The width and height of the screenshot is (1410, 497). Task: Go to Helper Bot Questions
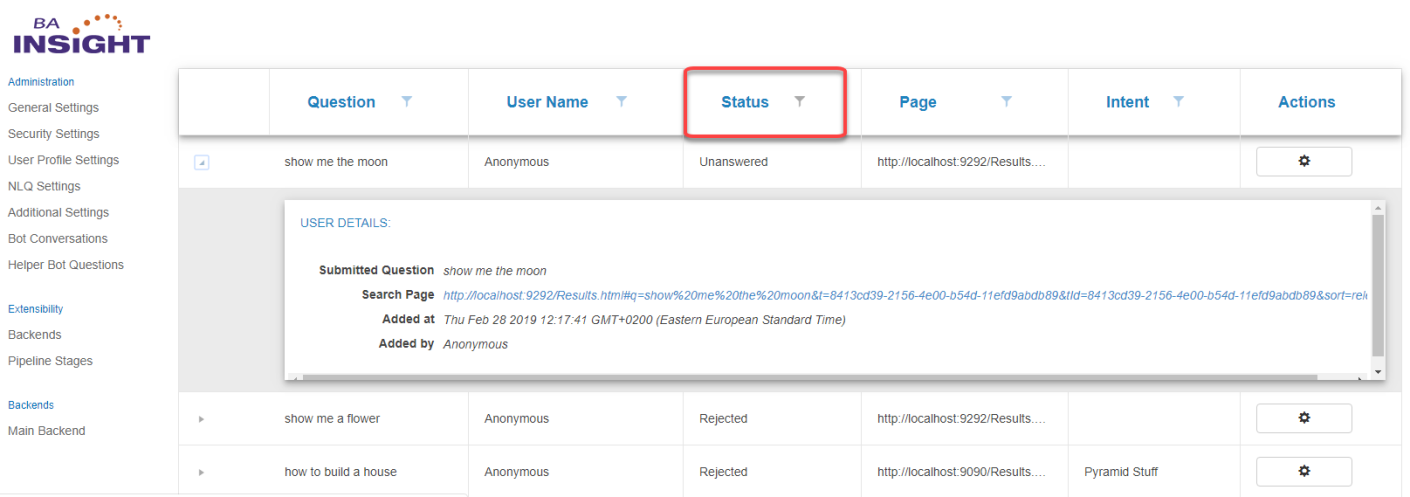point(66,265)
